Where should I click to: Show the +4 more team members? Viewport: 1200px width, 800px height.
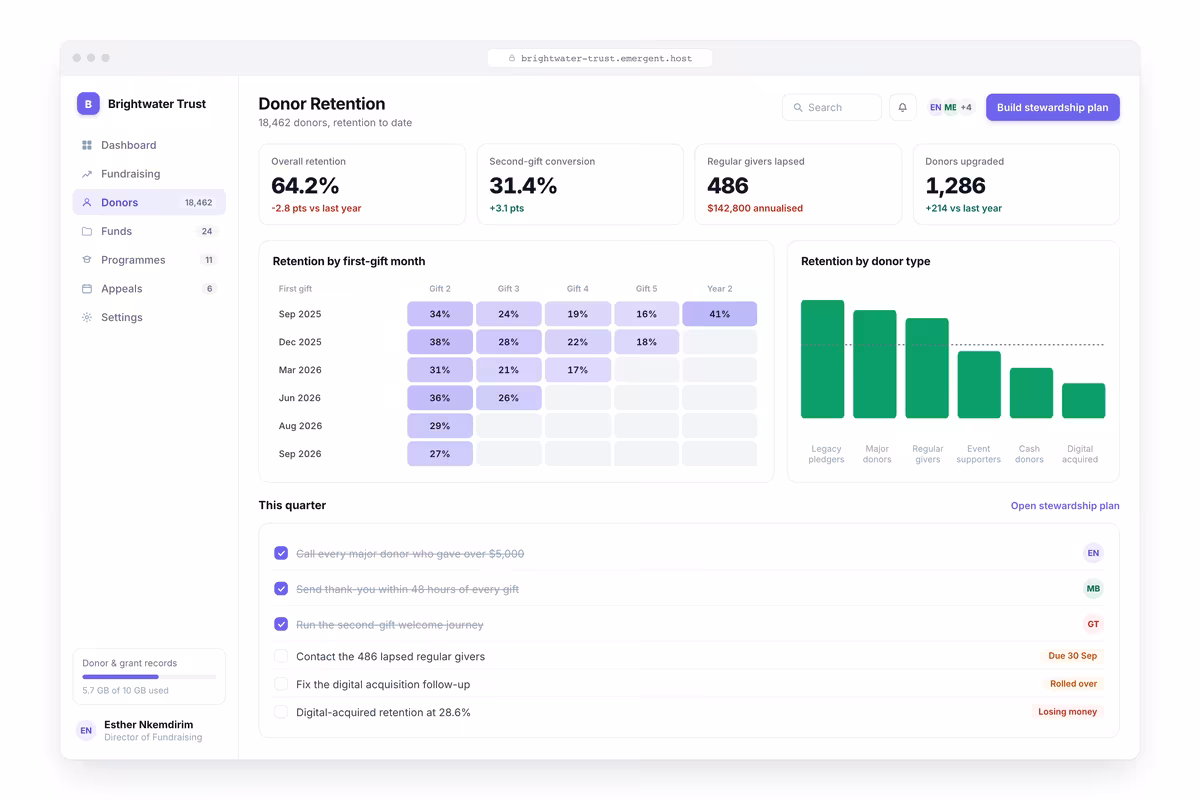click(966, 107)
